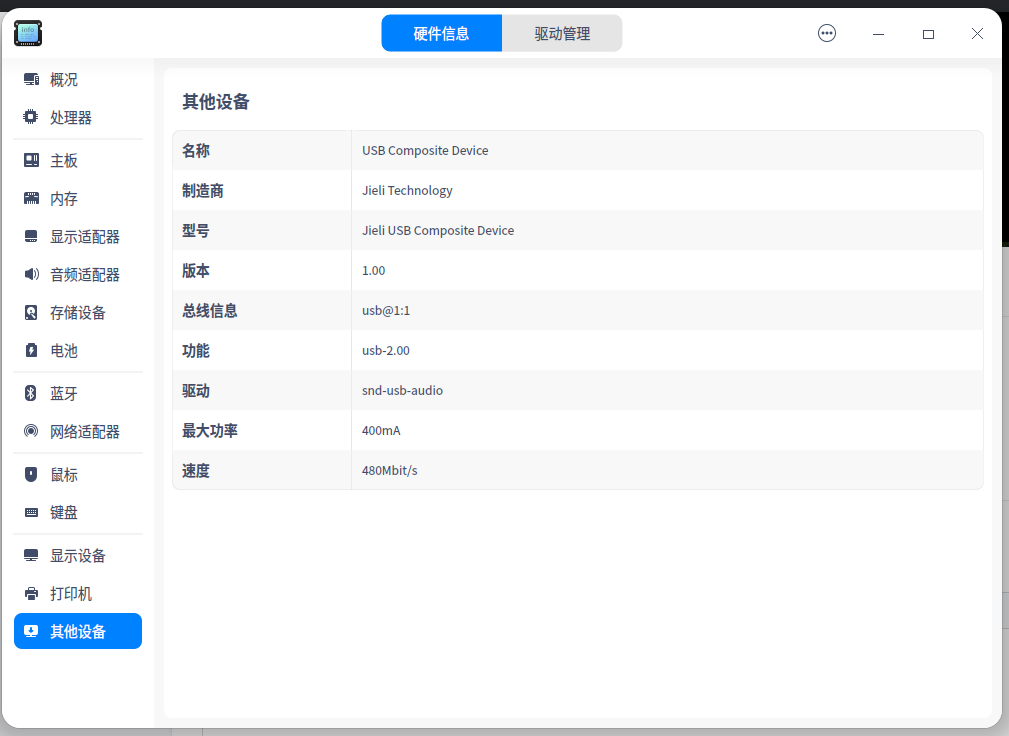Open the 处理器 sidebar label
The height and width of the screenshot is (736, 1009).
71,118
